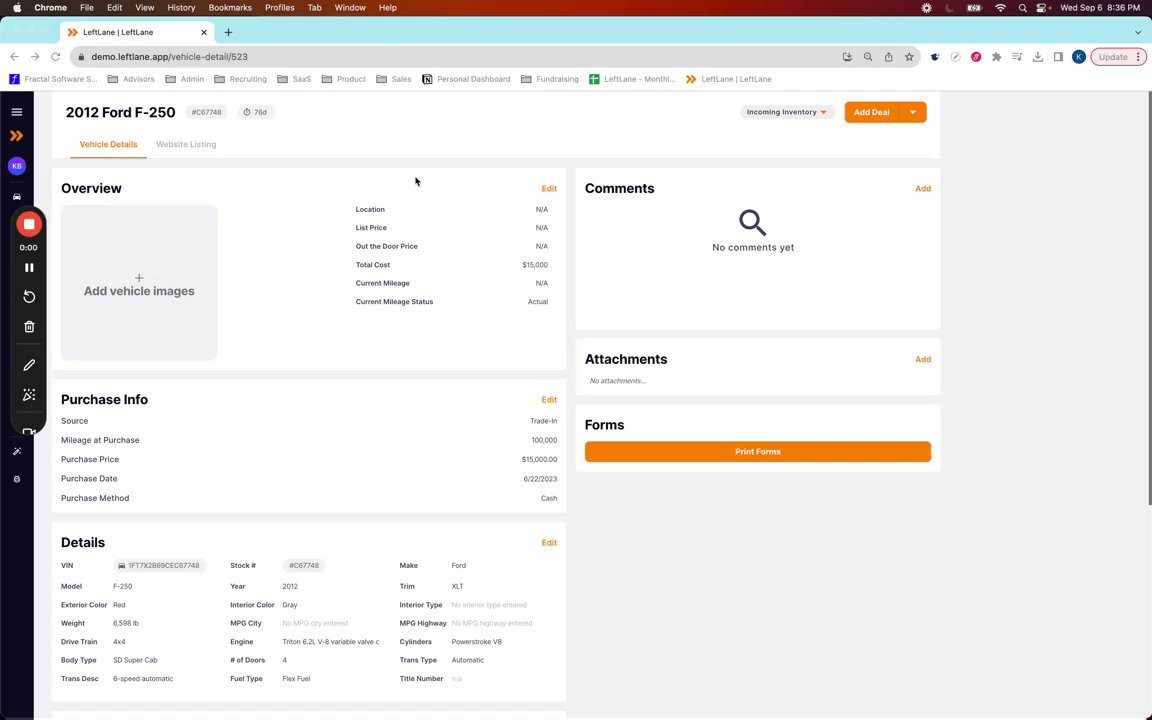Click the Update button in Chrome
This screenshot has height=720, width=1152.
(x=1118, y=57)
